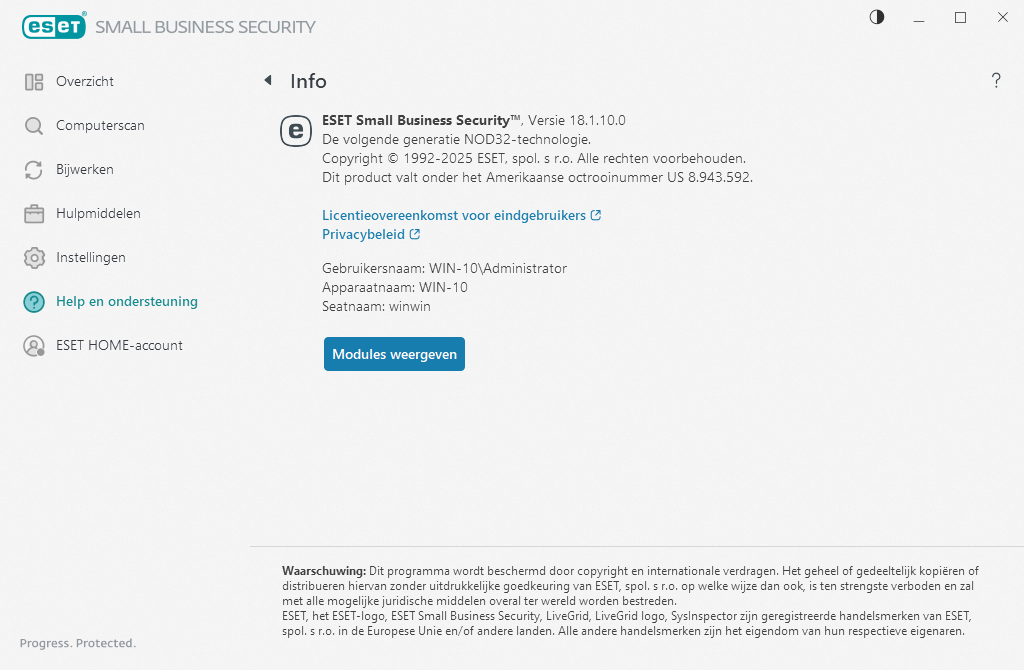Open the Overzicht menu item

(85, 82)
